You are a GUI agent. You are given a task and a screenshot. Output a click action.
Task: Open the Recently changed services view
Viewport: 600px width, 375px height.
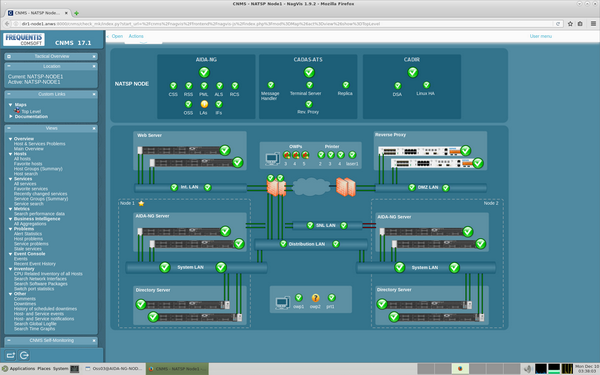[x=41, y=194]
